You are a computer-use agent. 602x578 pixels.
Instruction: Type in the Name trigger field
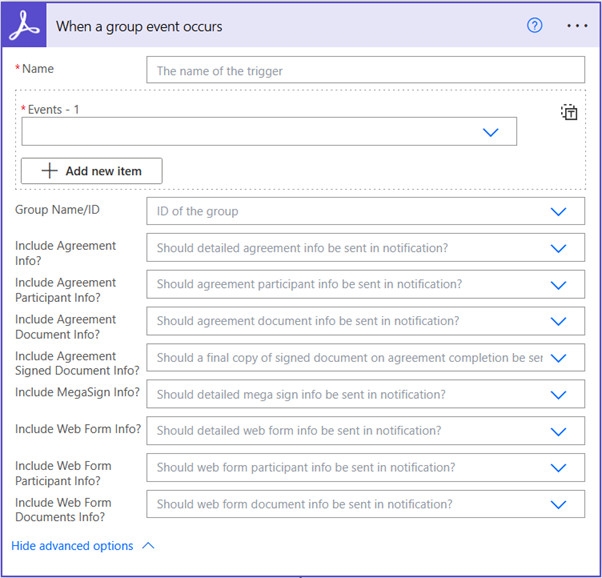365,70
